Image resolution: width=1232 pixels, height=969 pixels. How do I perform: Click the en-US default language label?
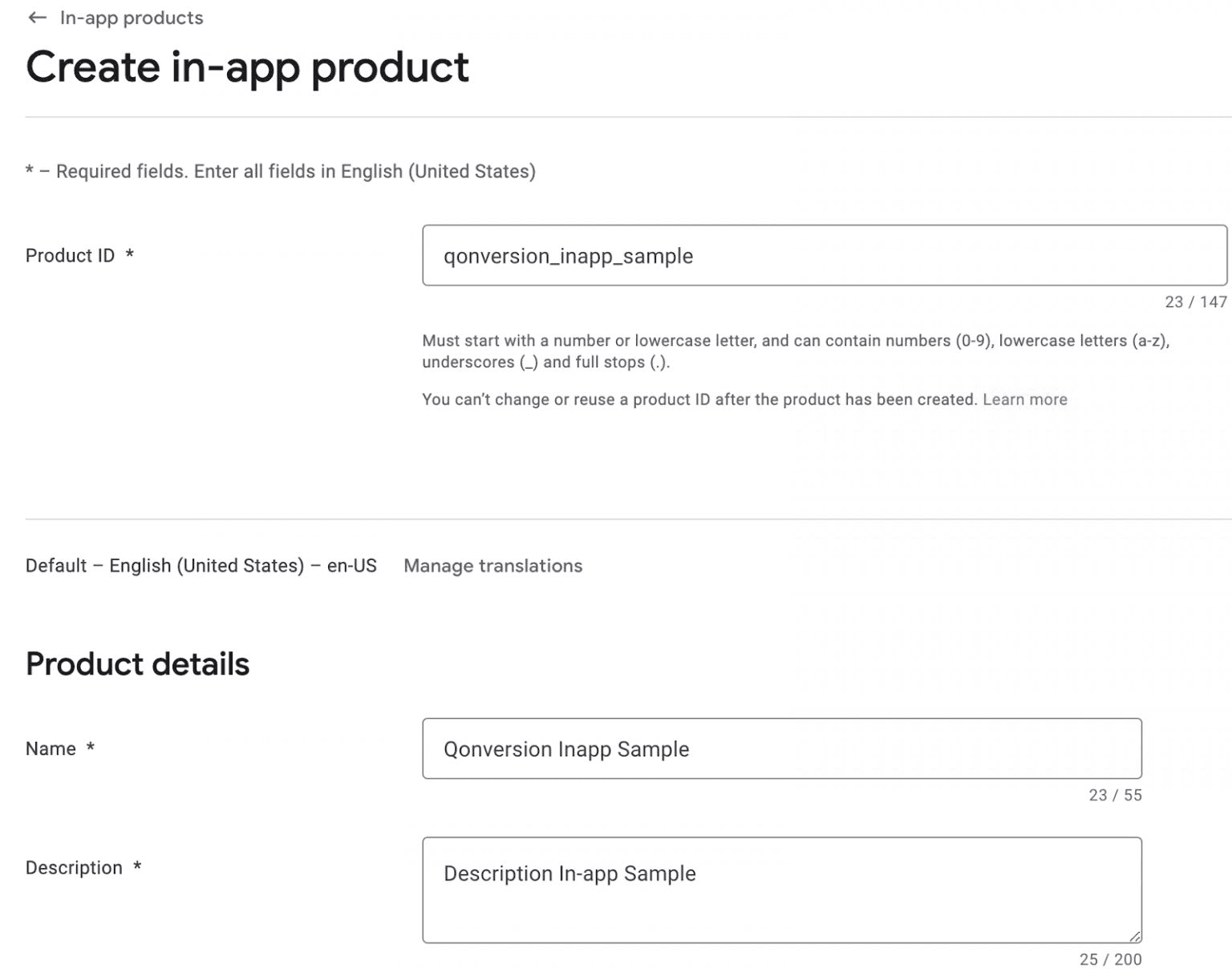pyautogui.click(x=201, y=566)
